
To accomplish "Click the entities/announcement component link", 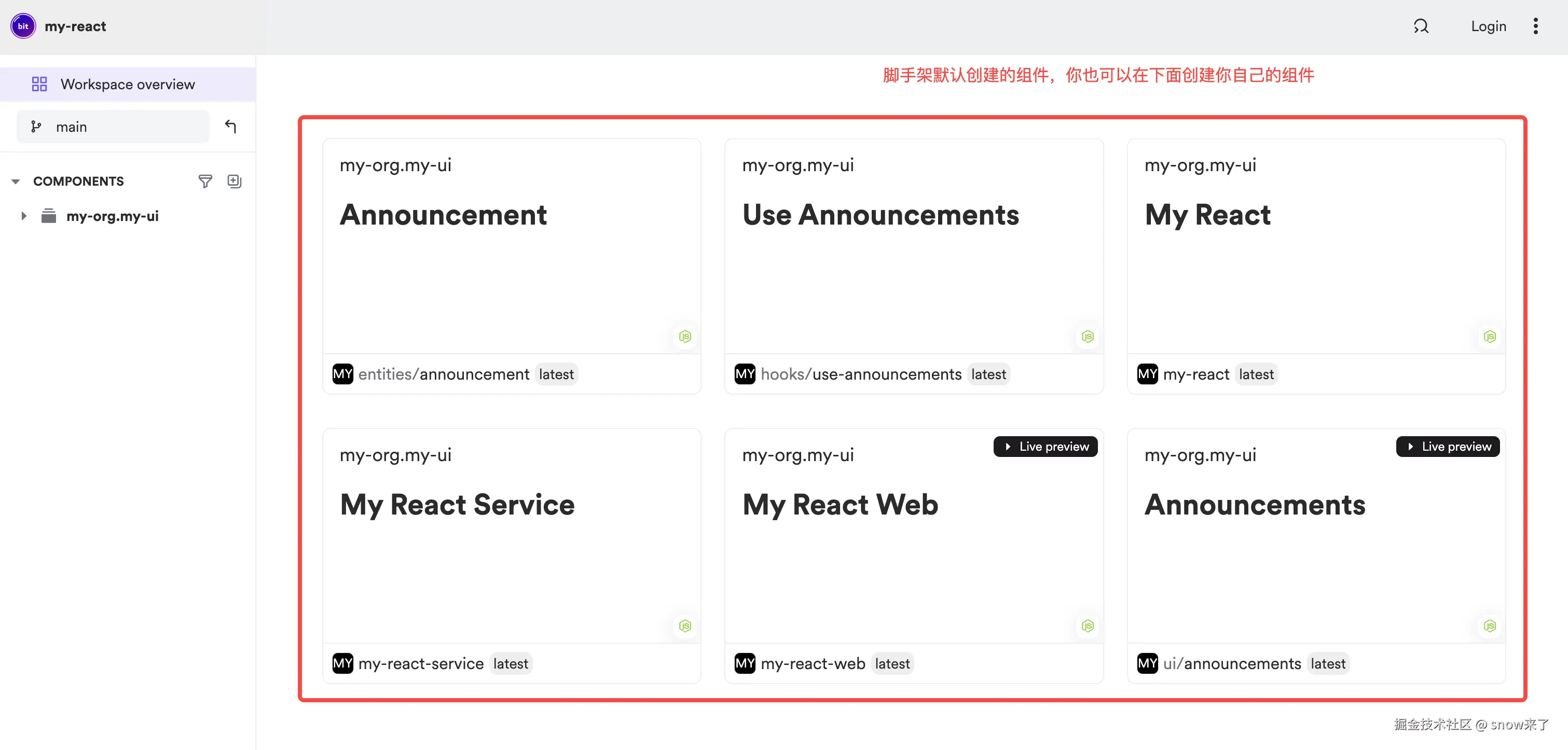I will [x=443, y=374].
